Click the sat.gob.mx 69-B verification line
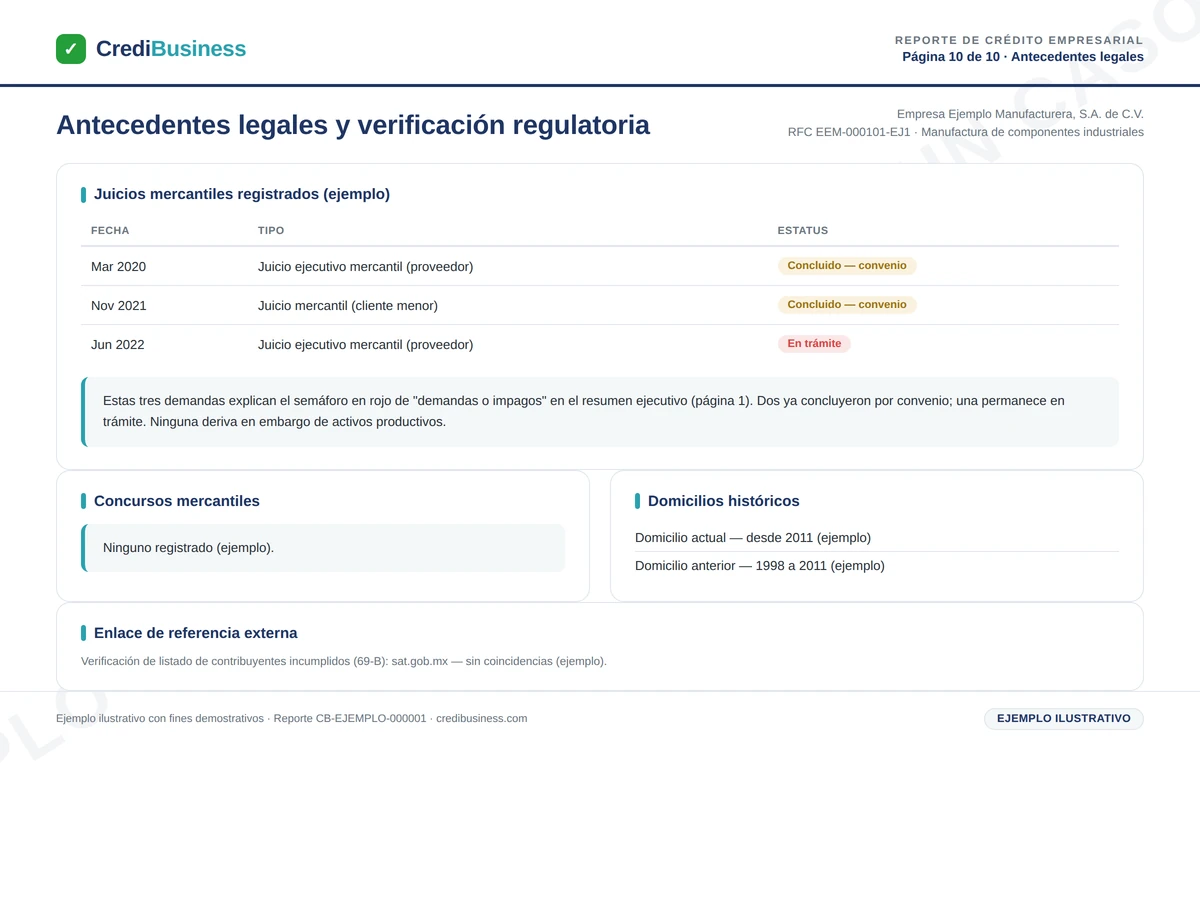This screenshot has width=1200, height=918. click(x=344, y=661)
